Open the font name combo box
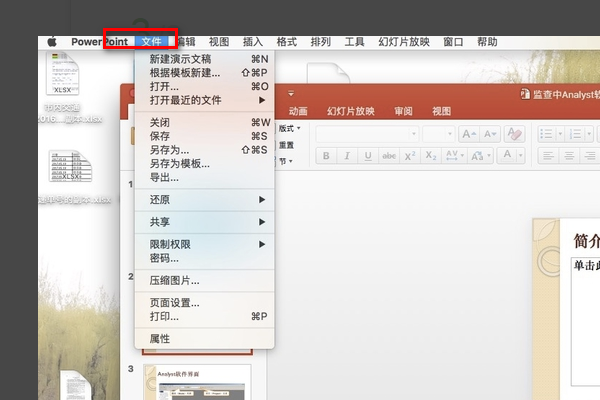This screenshot has height=400, width=600. tap(367, 134)
